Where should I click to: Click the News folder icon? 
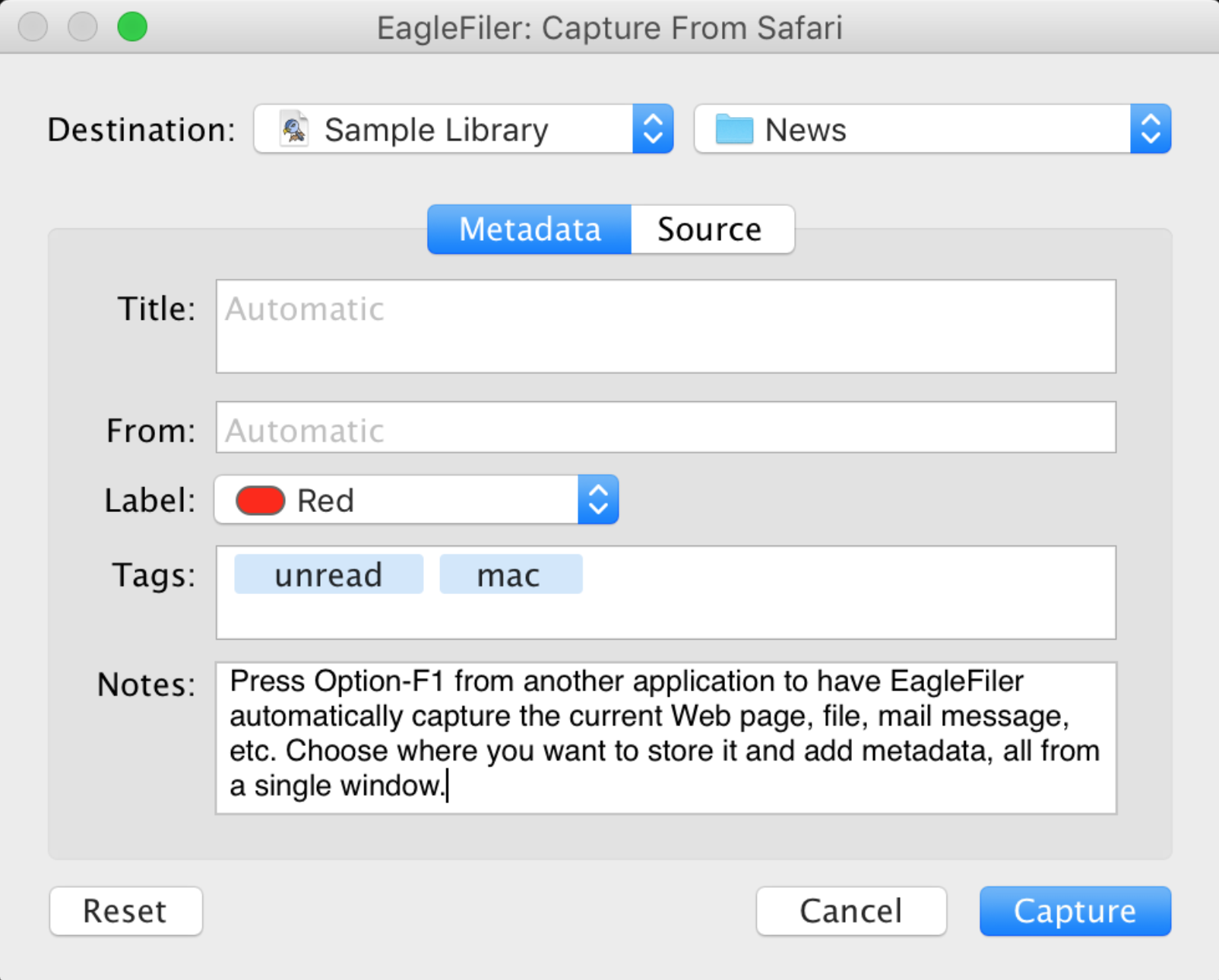click(734, 129)
